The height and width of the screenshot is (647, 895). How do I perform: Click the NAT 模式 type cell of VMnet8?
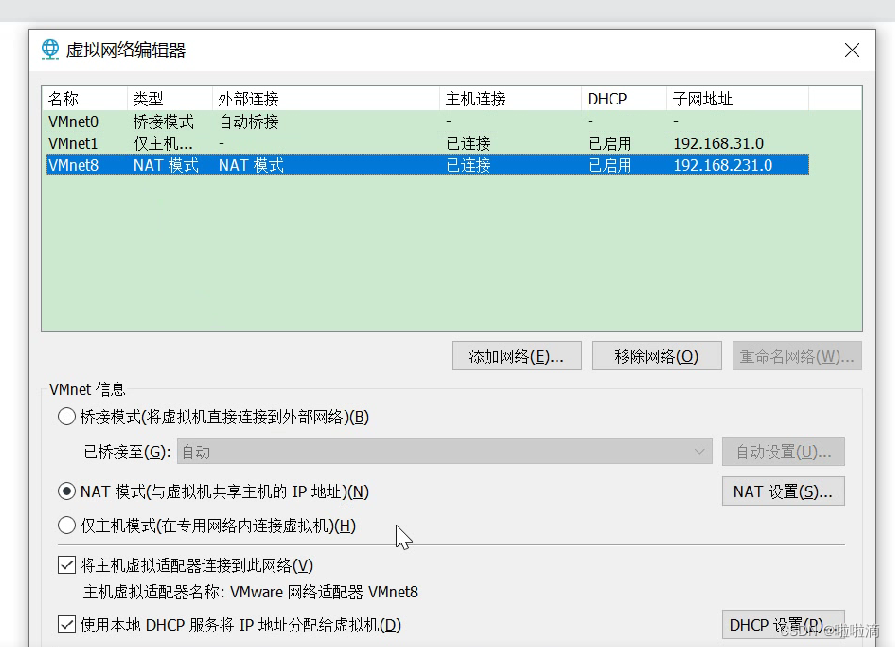pos(166,165)
